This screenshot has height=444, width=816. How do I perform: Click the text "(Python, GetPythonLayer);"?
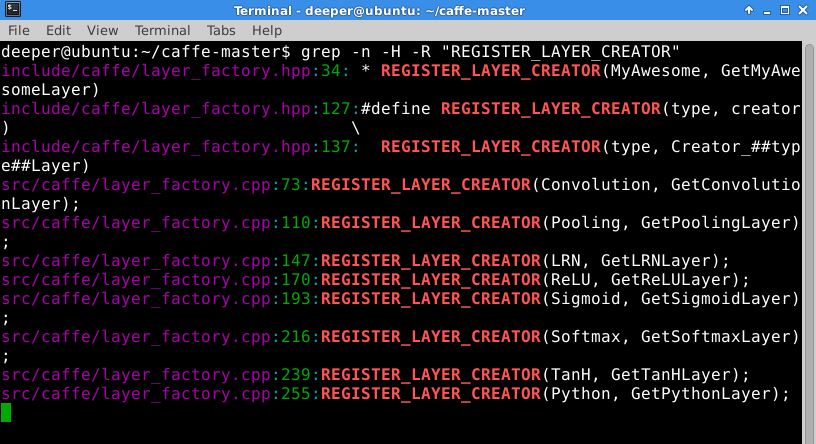[x=666, y=394]
